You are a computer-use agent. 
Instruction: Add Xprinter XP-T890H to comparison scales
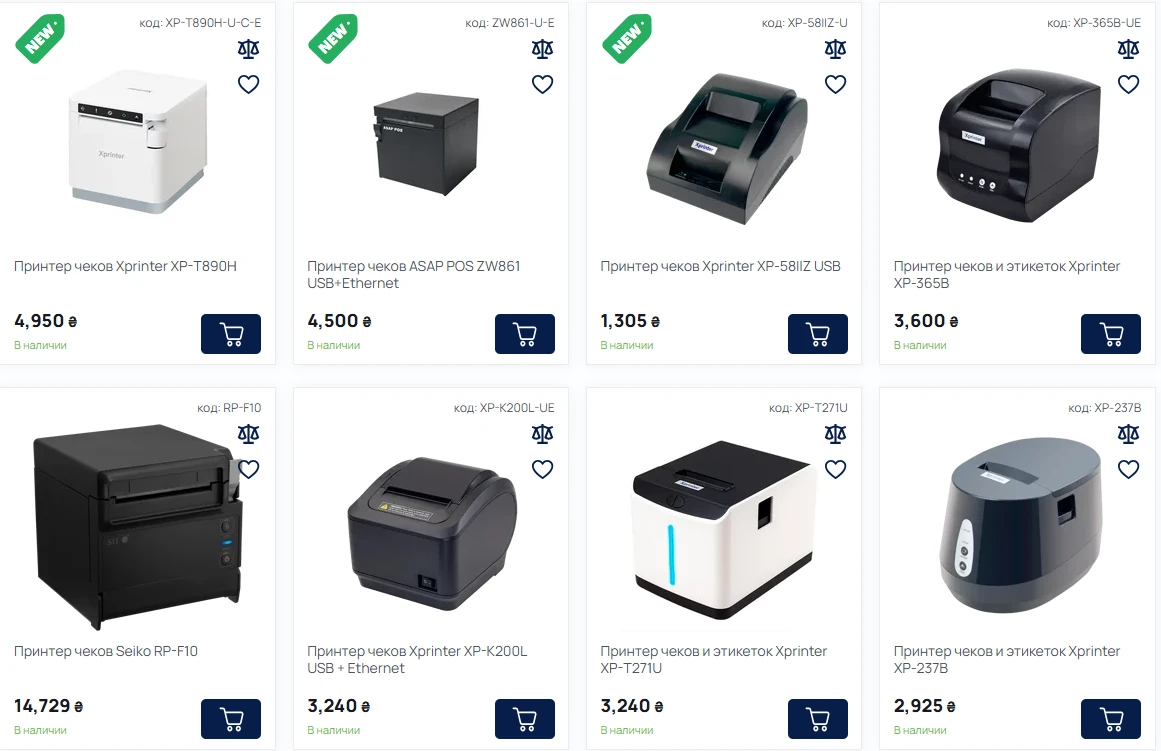[x=249, y=50]
